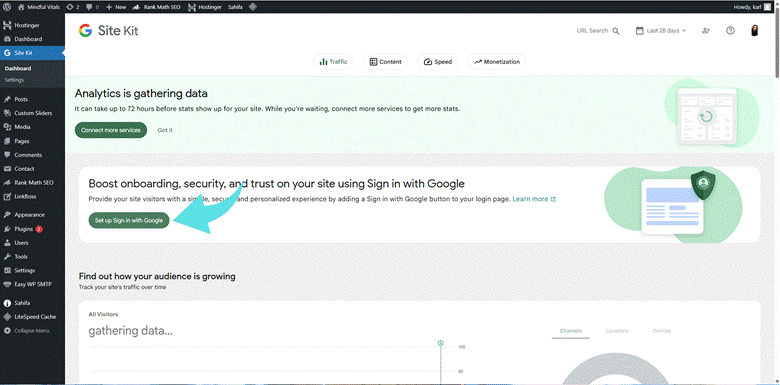Screen dimensions: 780x385
Task: Open the Learn more link
Action: pyautogui.click(x=534, y=199)
